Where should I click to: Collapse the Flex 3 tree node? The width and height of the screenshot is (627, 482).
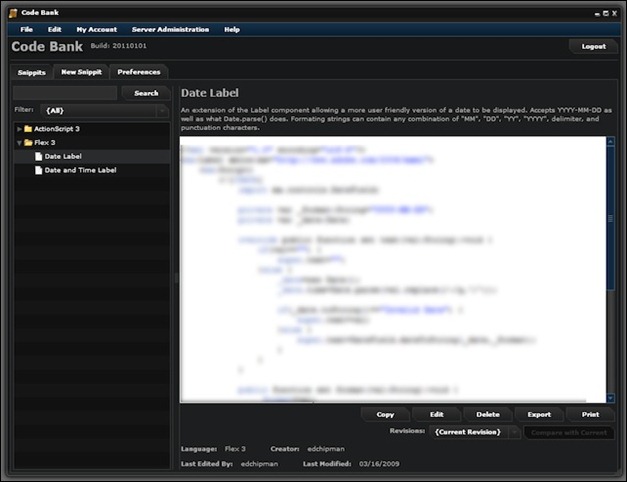pos(19,143)
